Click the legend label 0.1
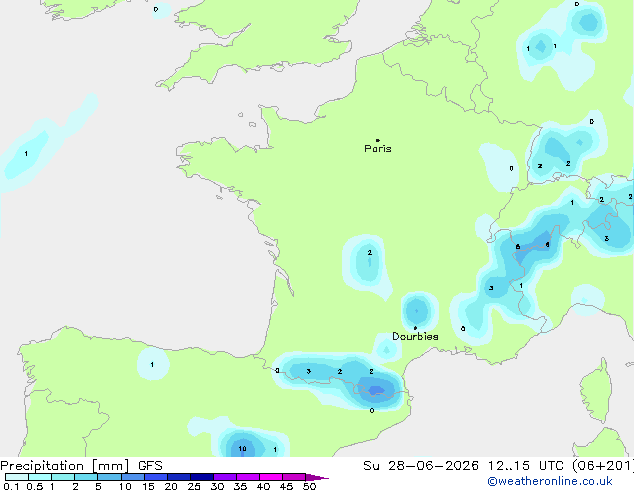This screenshot has width=634, height=490. pyautogui.click(x=11, y=486)
